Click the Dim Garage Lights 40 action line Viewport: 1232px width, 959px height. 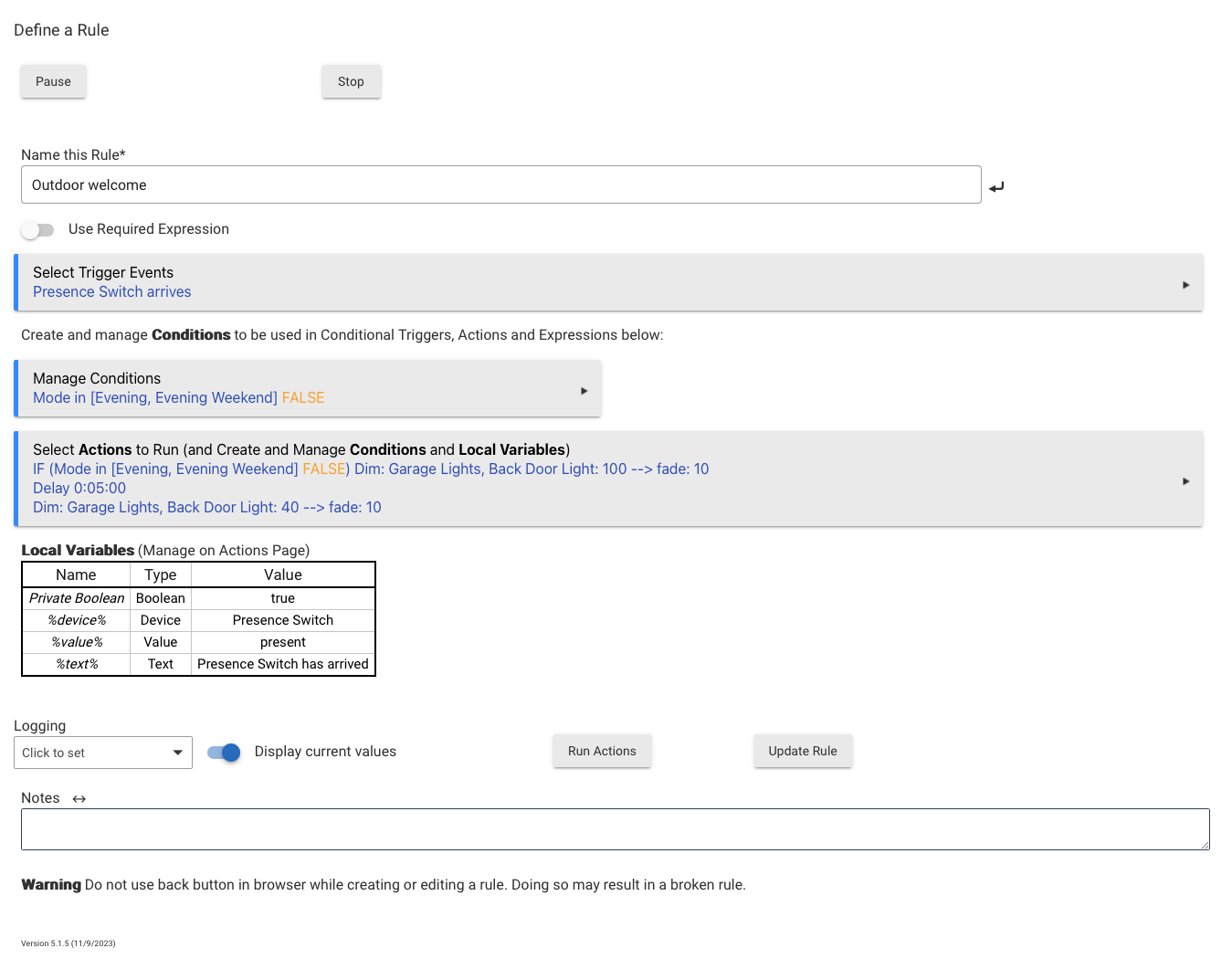click(x=207, y=508)
